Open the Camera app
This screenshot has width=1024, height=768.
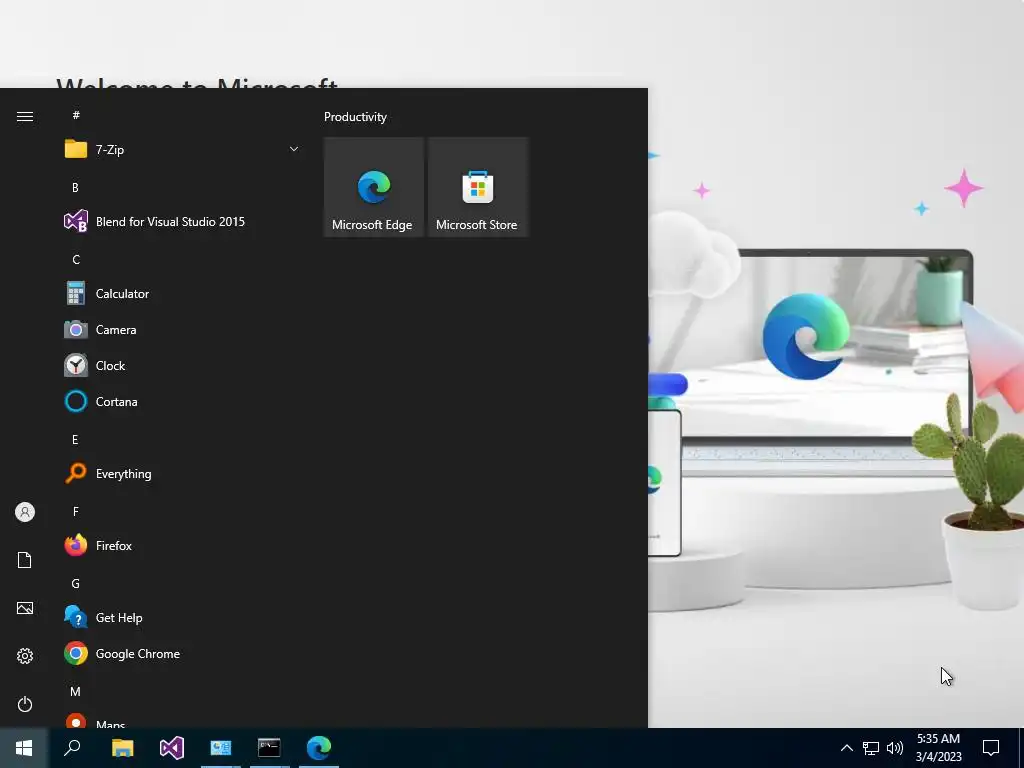[182, 330]
